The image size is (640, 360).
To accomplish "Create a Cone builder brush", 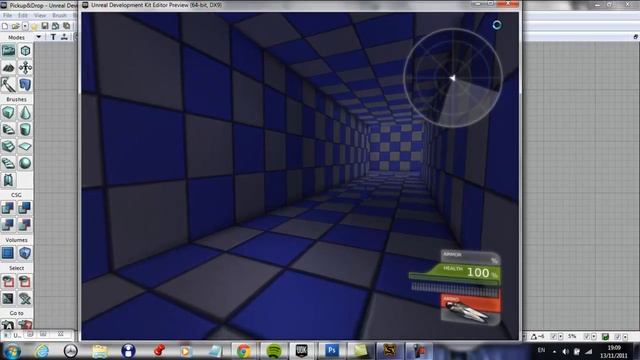I will point(25,113).
